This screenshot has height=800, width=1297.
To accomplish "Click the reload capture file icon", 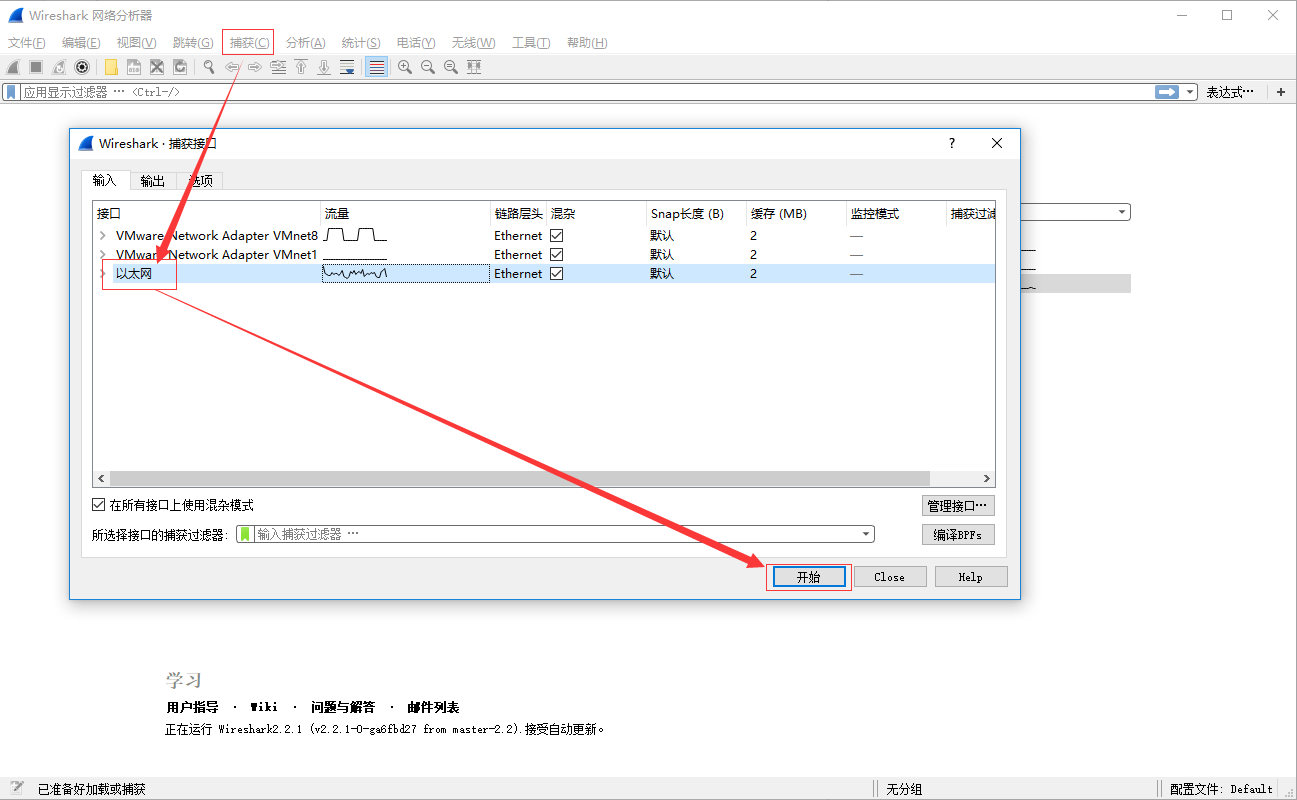I will [x=180, y=67].
